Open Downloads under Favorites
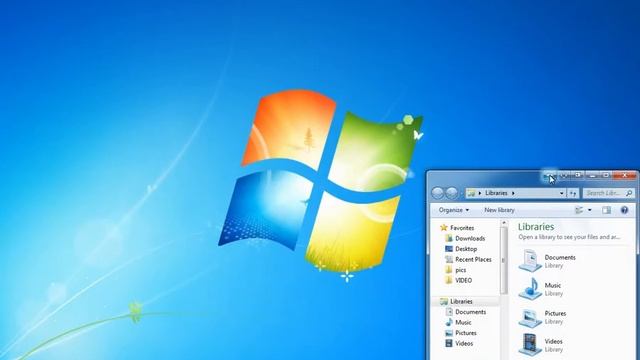Viewport: 640px width, 360px height. coord(465,238)
